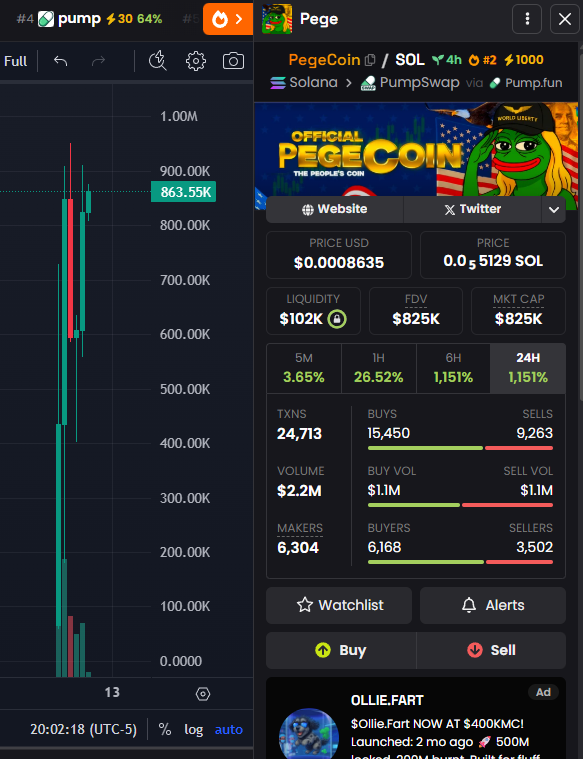Click the PumpSwap link

point(410,83)
